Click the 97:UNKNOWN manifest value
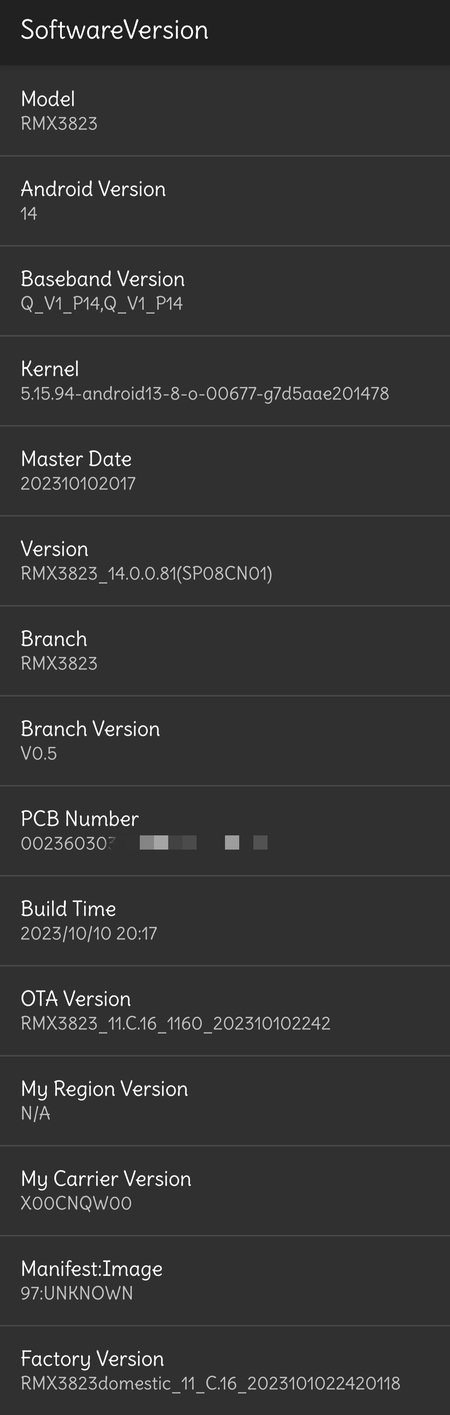This screenshot has width=450, height=1415. click(x=77, y=1294)
